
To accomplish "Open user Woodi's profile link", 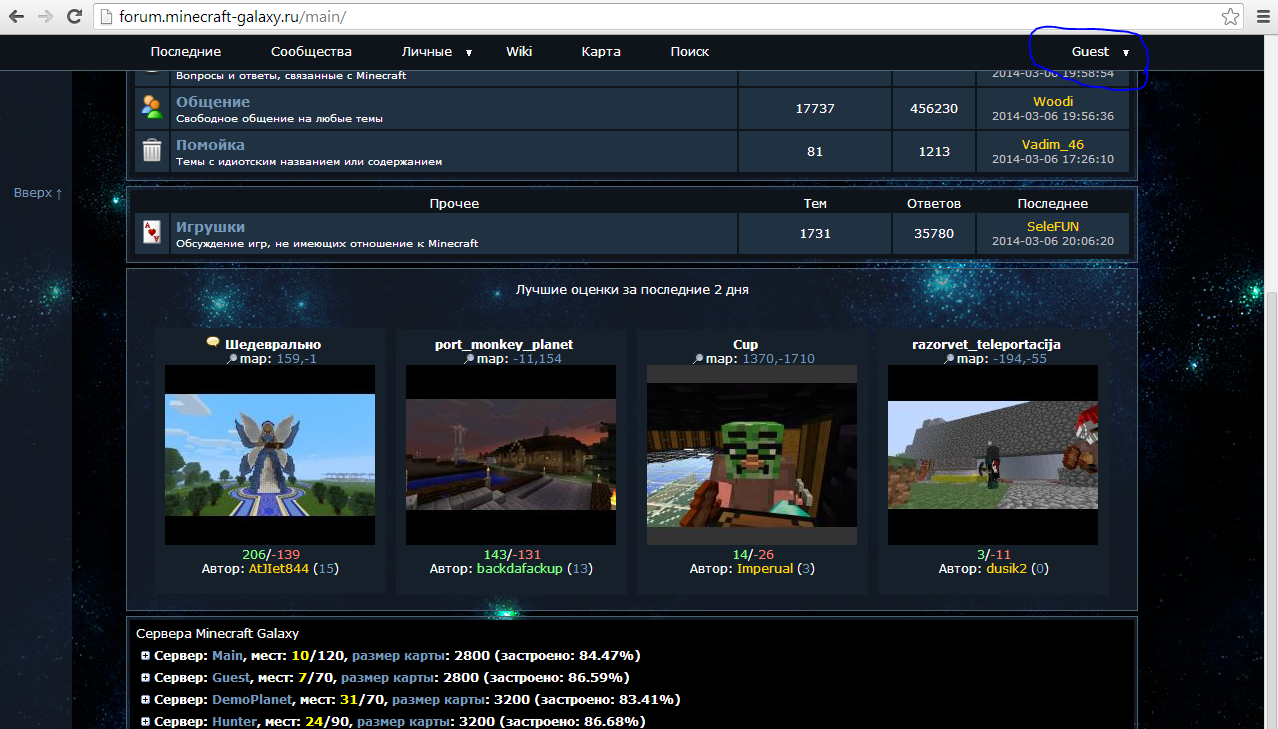I will (x=1053, y=101).
